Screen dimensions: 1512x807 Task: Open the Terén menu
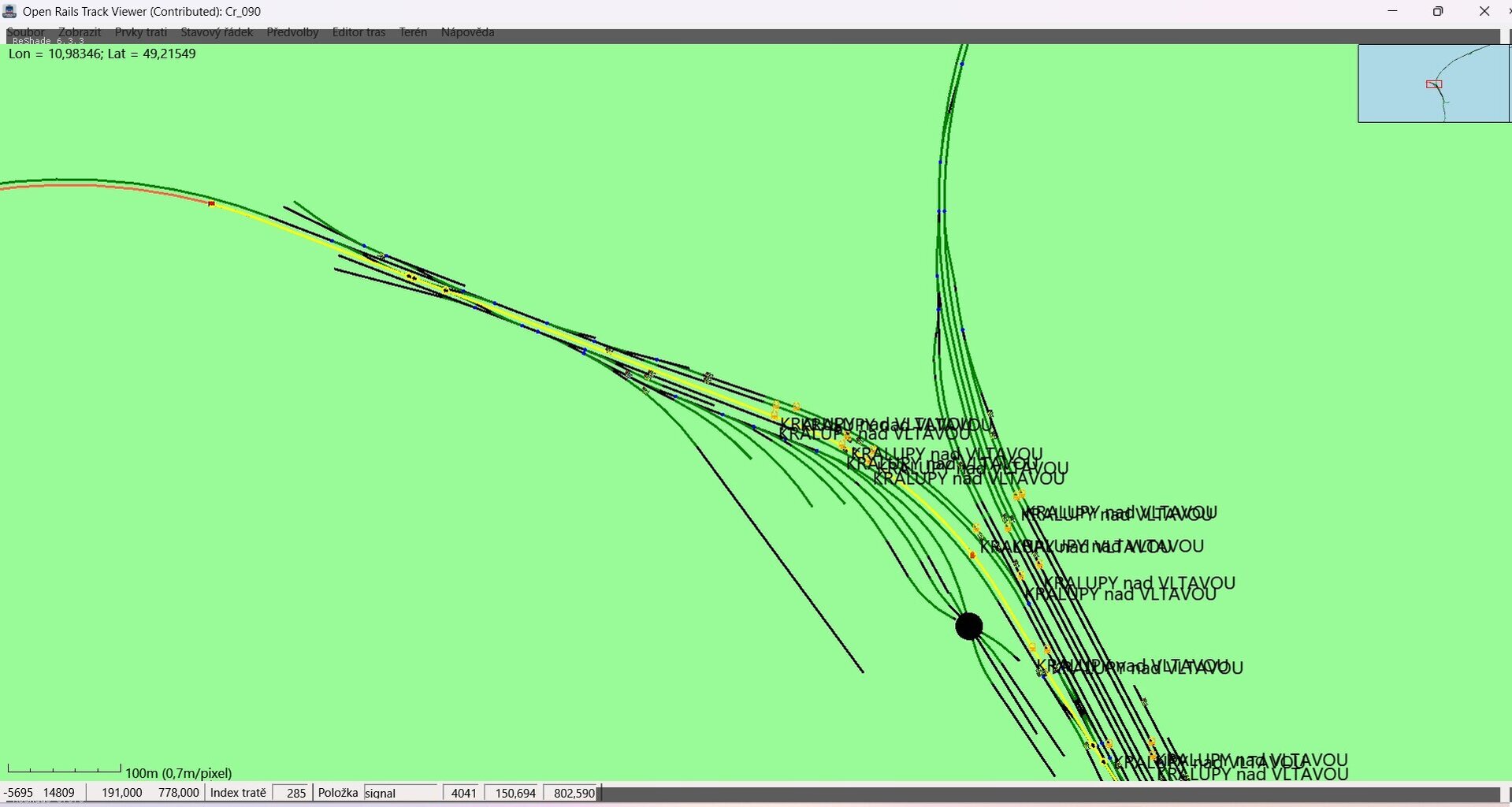click(413, 32)
